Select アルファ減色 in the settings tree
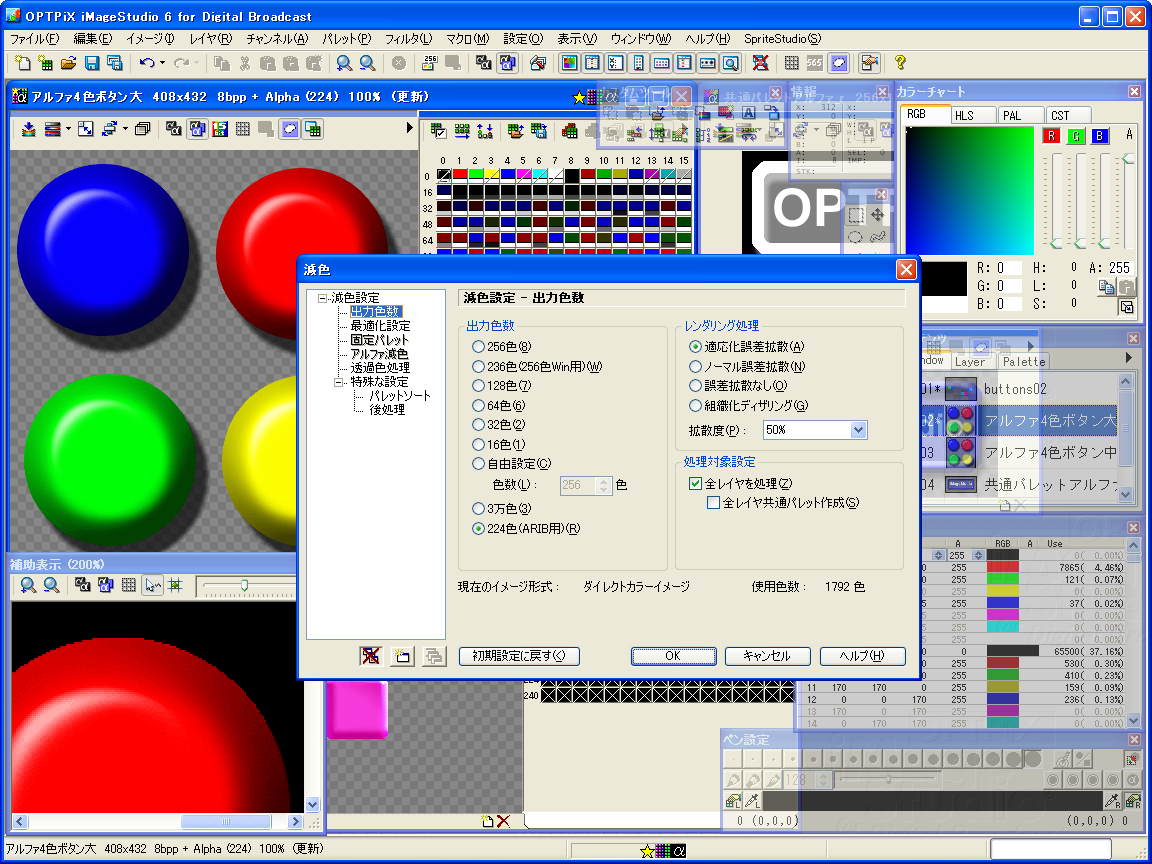 click(379, 353)
